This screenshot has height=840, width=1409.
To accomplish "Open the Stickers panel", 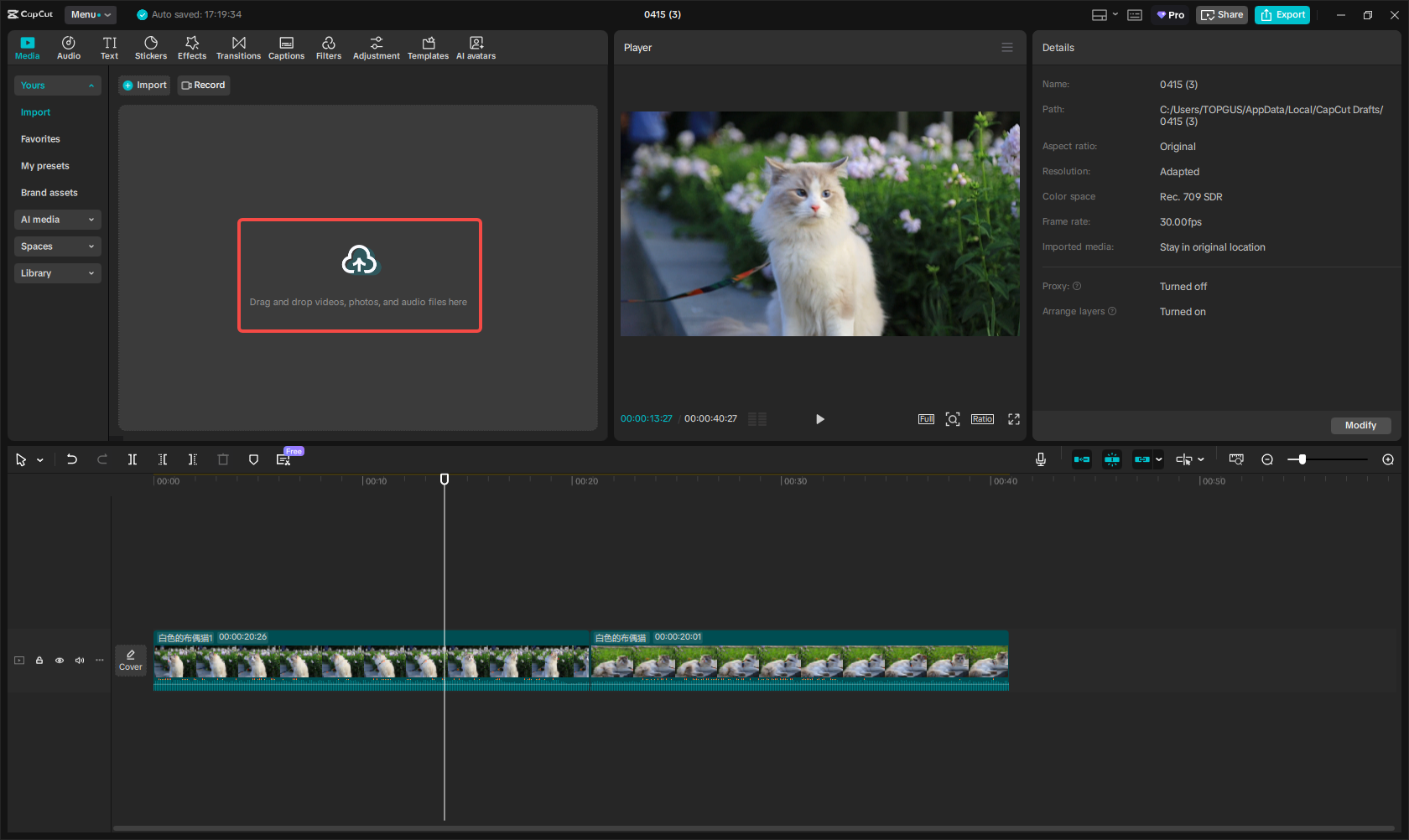I will click(x=151, y=48).
